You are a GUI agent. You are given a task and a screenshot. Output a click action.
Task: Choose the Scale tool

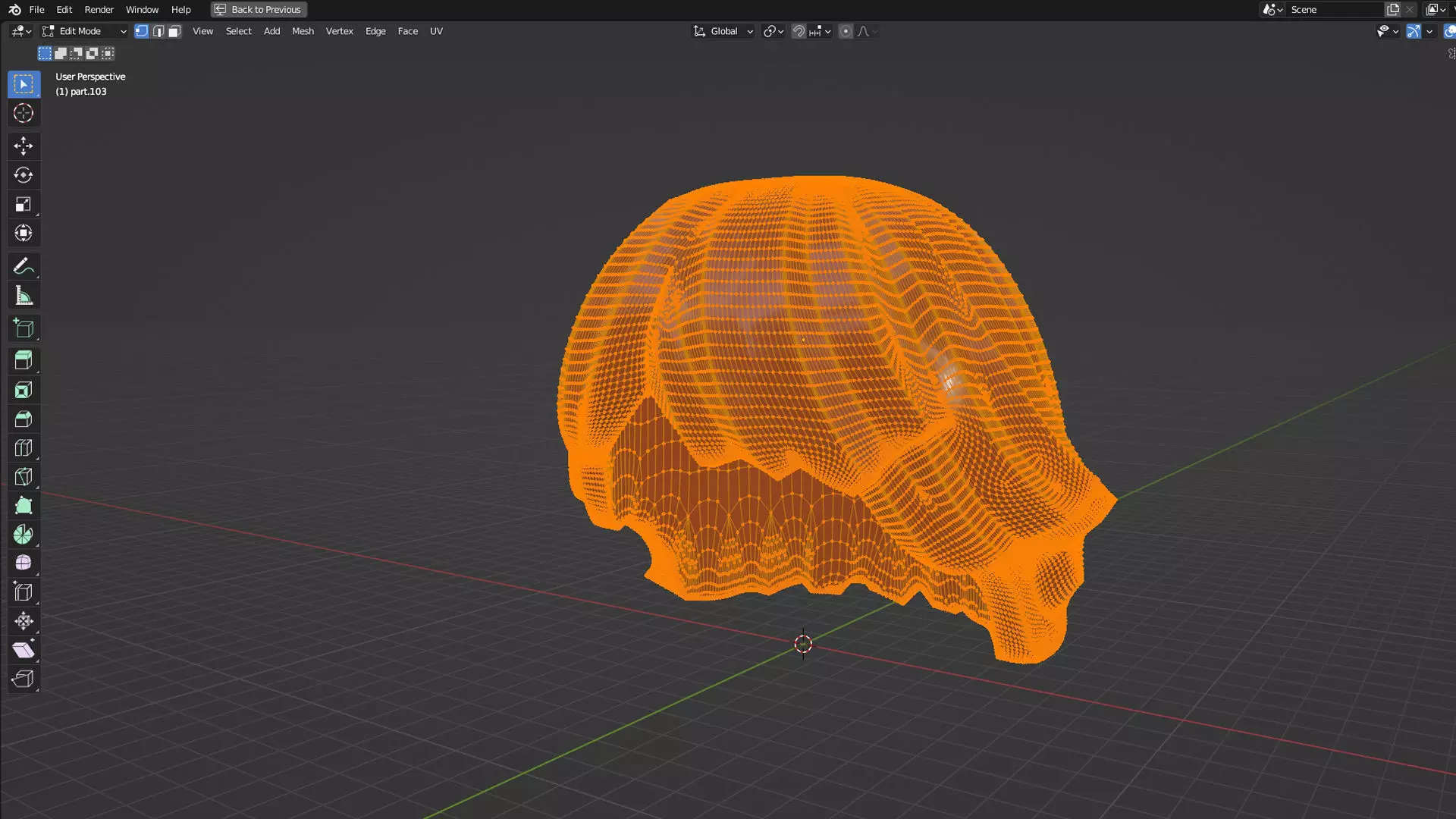23,204
